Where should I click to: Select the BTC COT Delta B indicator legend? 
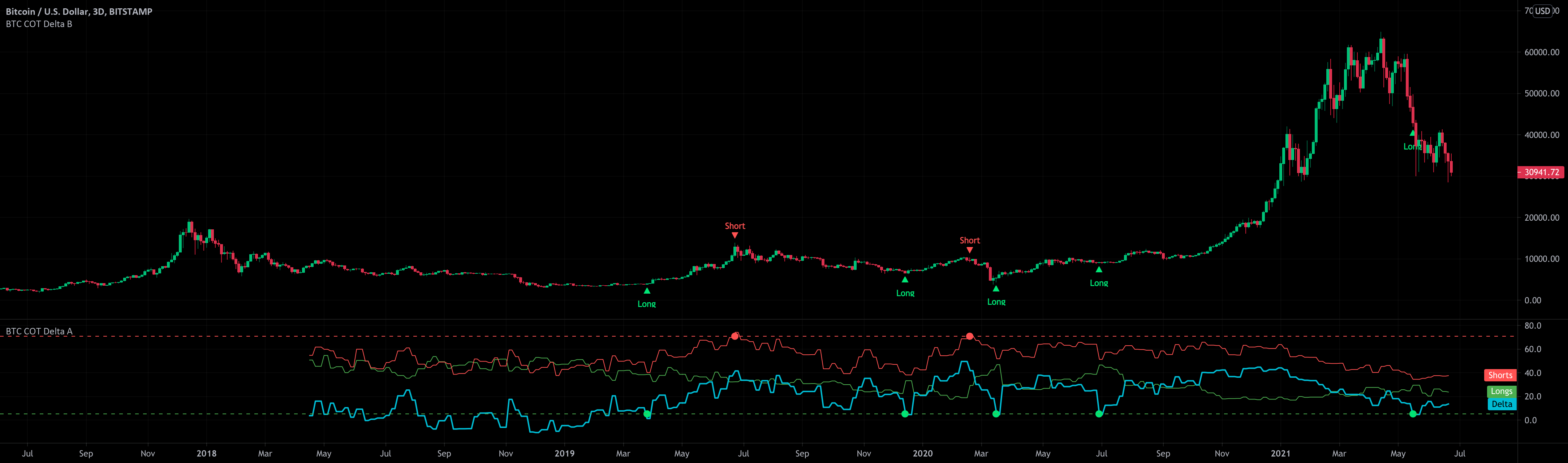(x=39, y=24)
